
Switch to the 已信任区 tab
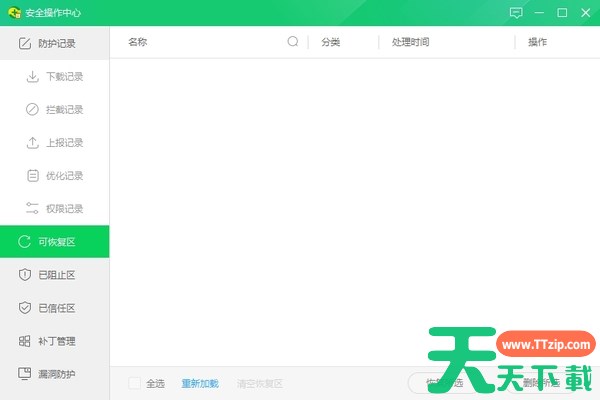55,308
